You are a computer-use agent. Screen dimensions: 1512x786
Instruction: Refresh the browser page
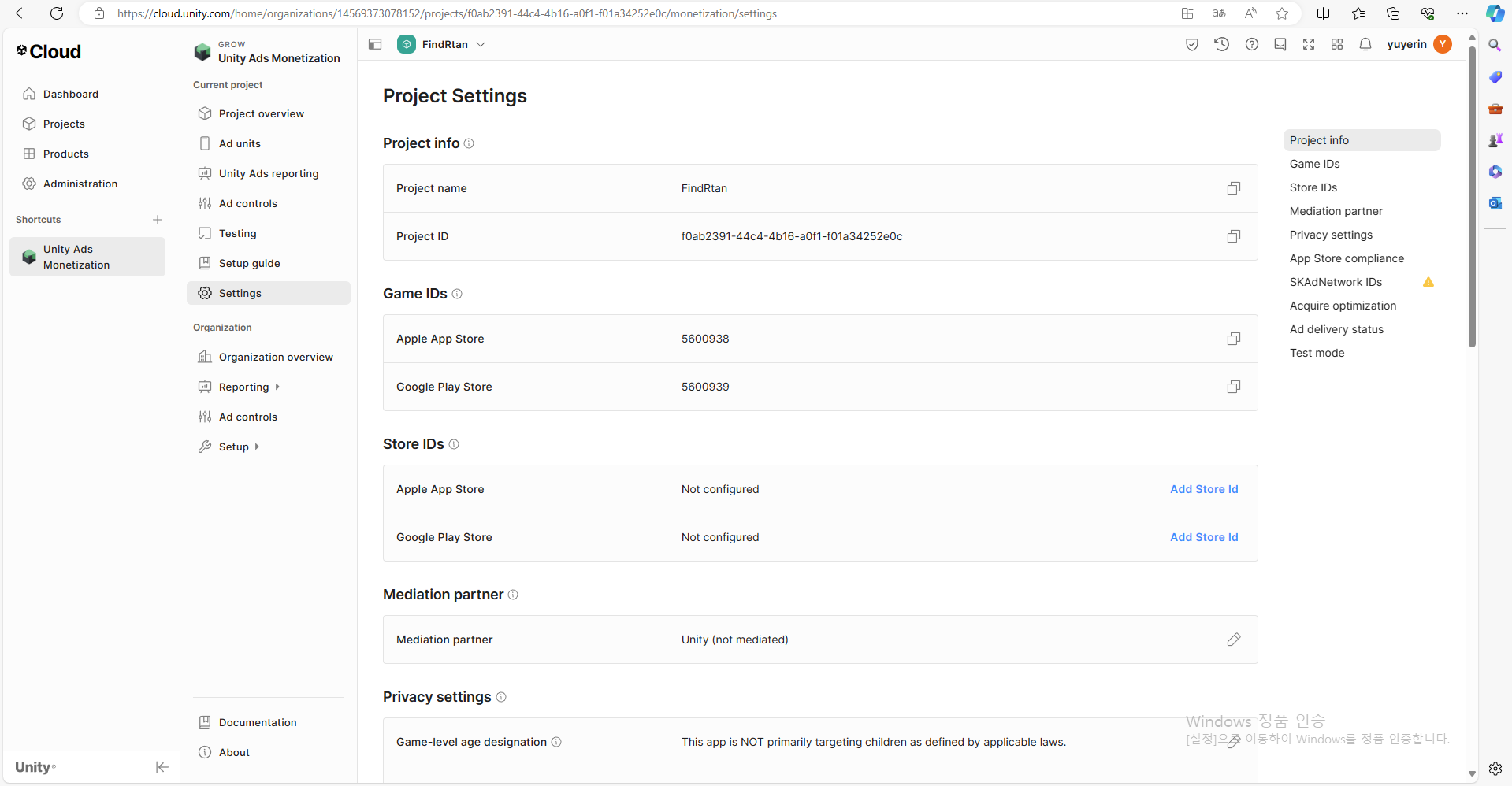click(57, 13)
